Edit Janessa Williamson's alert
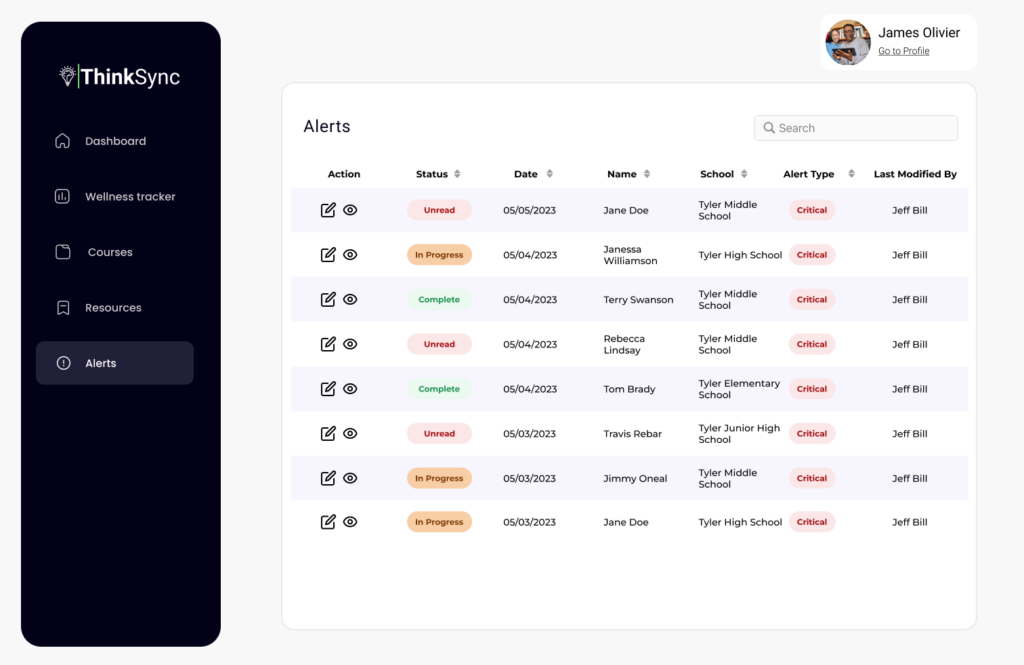The width and height of the screenshot is (1024, 665). point(328,255)
